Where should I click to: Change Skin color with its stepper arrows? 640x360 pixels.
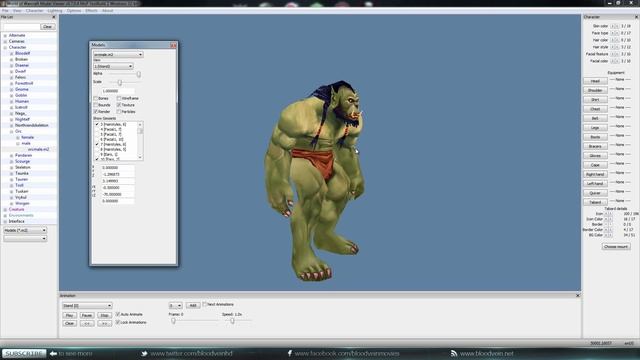[614, 26]
